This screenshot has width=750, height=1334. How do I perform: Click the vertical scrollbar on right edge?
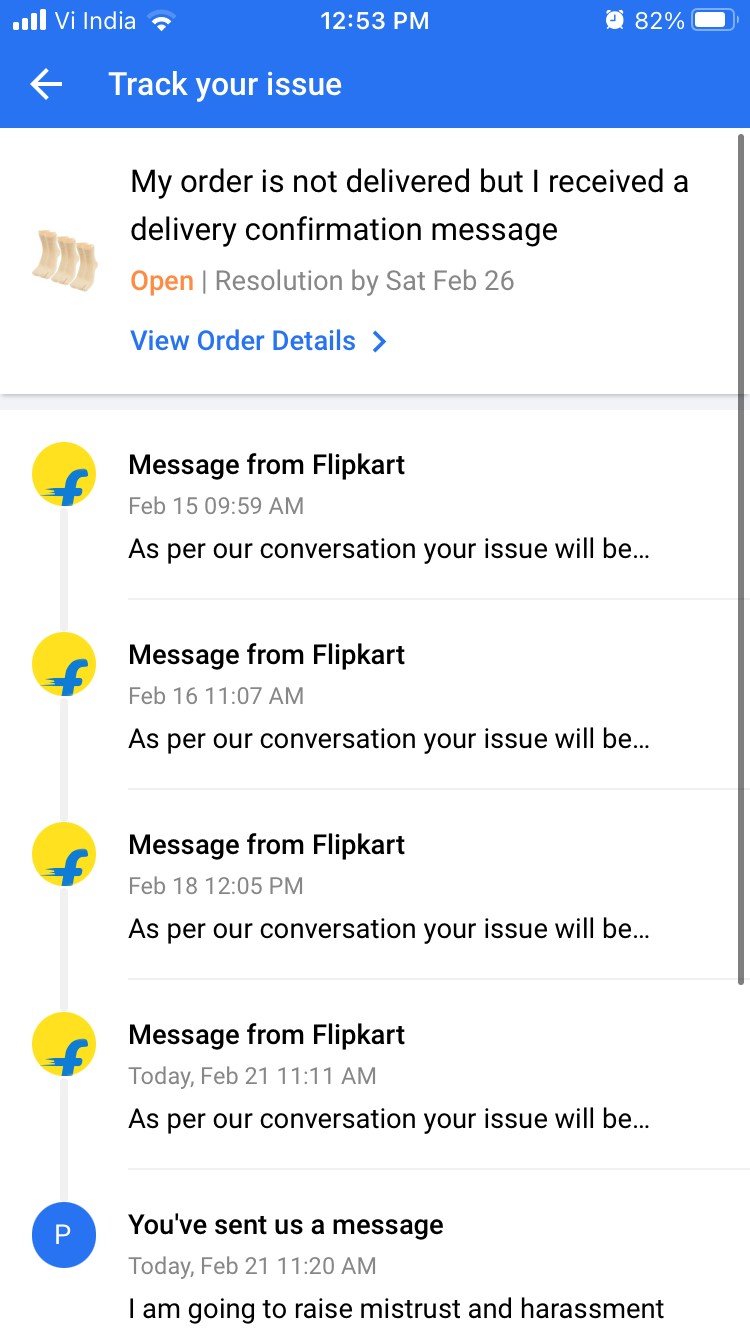click(741, 560)
